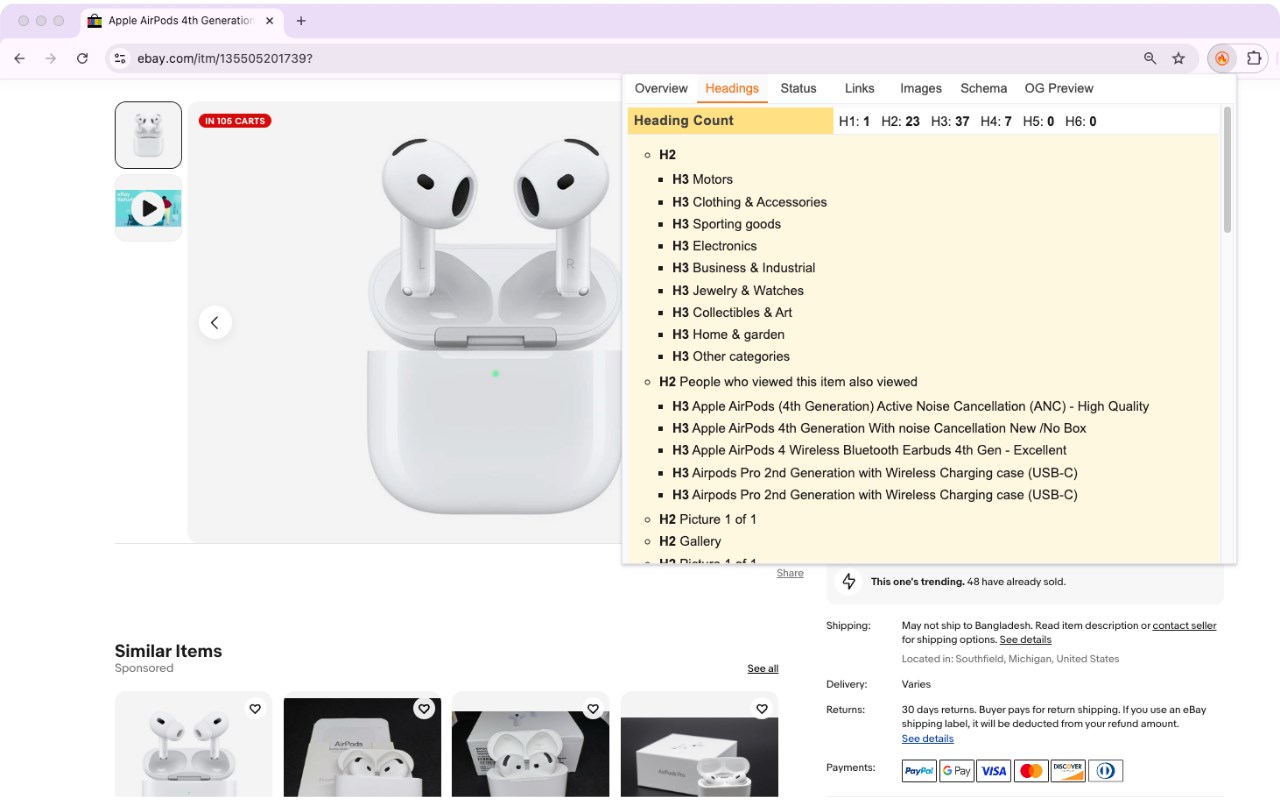
Task: Click the third similar item image
Action: (531, 745)
